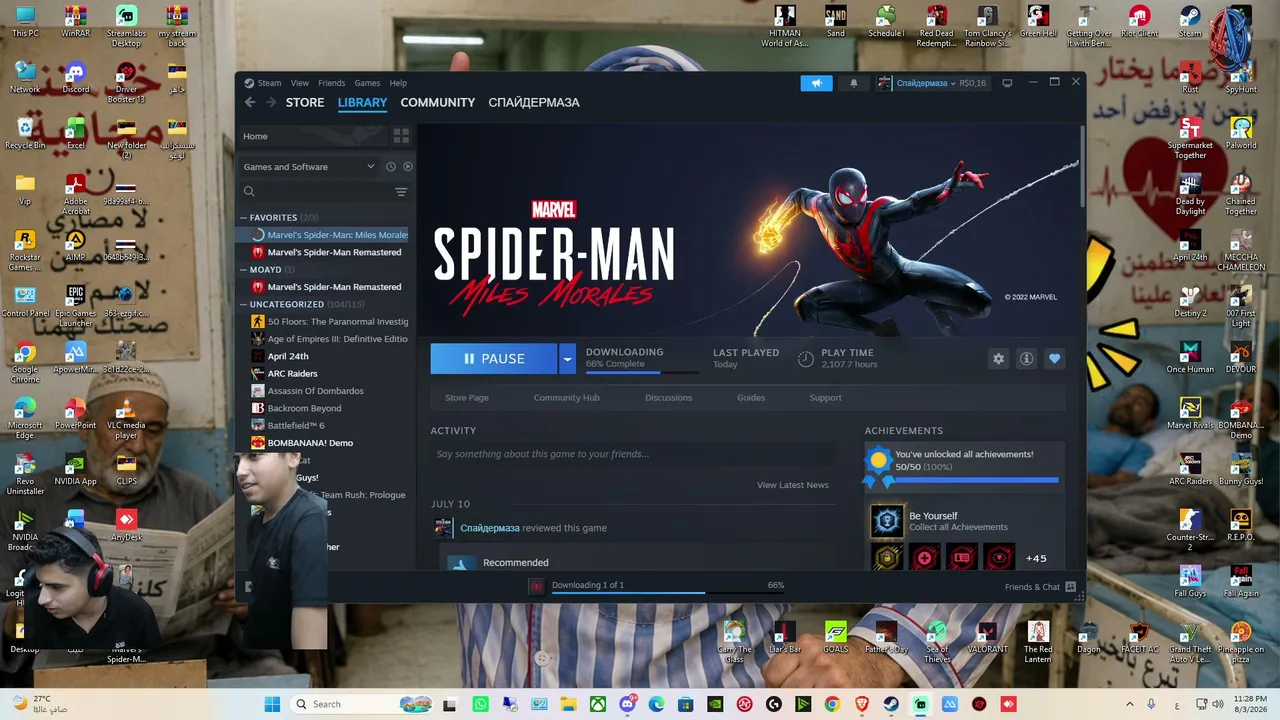Open the Discussions link
The height and width of the screenshot is (720, 1280).
tap(668, 398)
